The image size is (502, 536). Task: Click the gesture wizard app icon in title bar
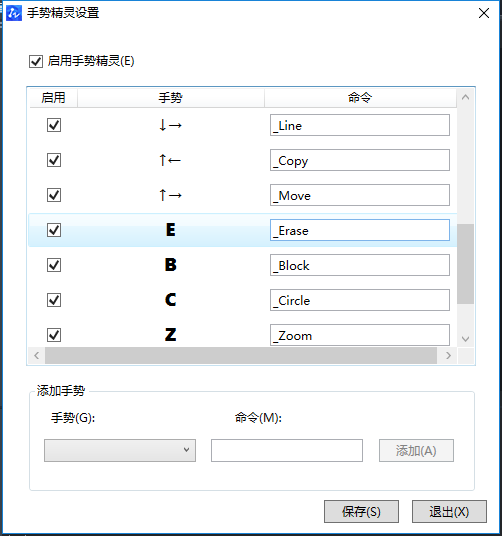pos(14,13)
